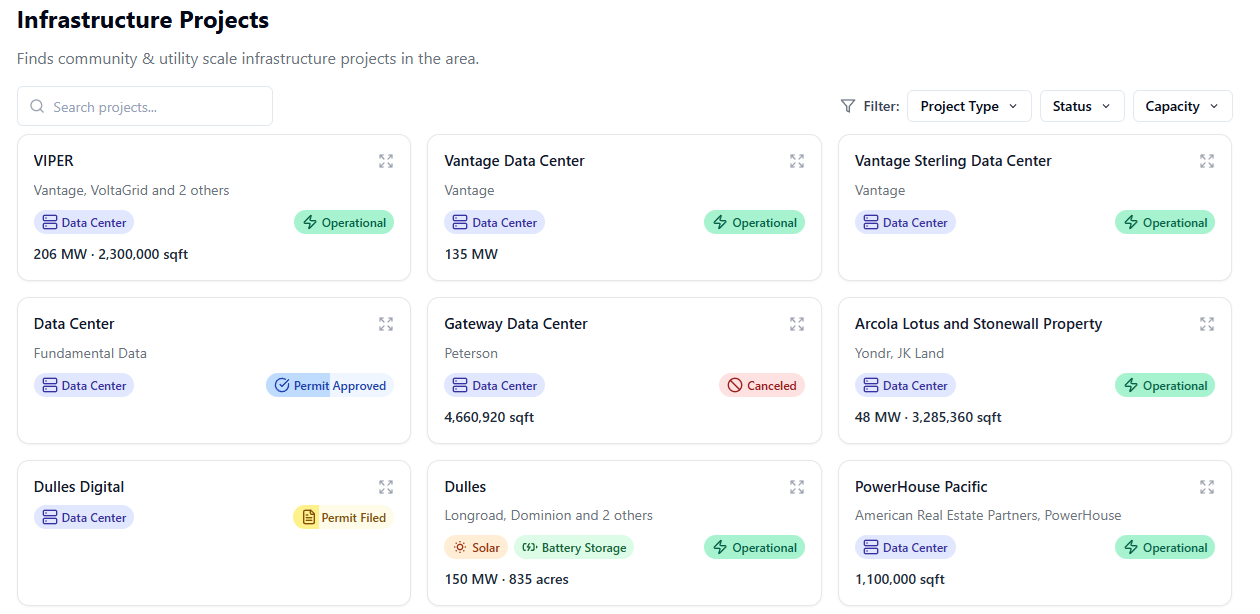Viewport: 1260px width, 614px height.
Task: Click Data Center tag on PowerHouse Pacific
Action: pos(905,547)
